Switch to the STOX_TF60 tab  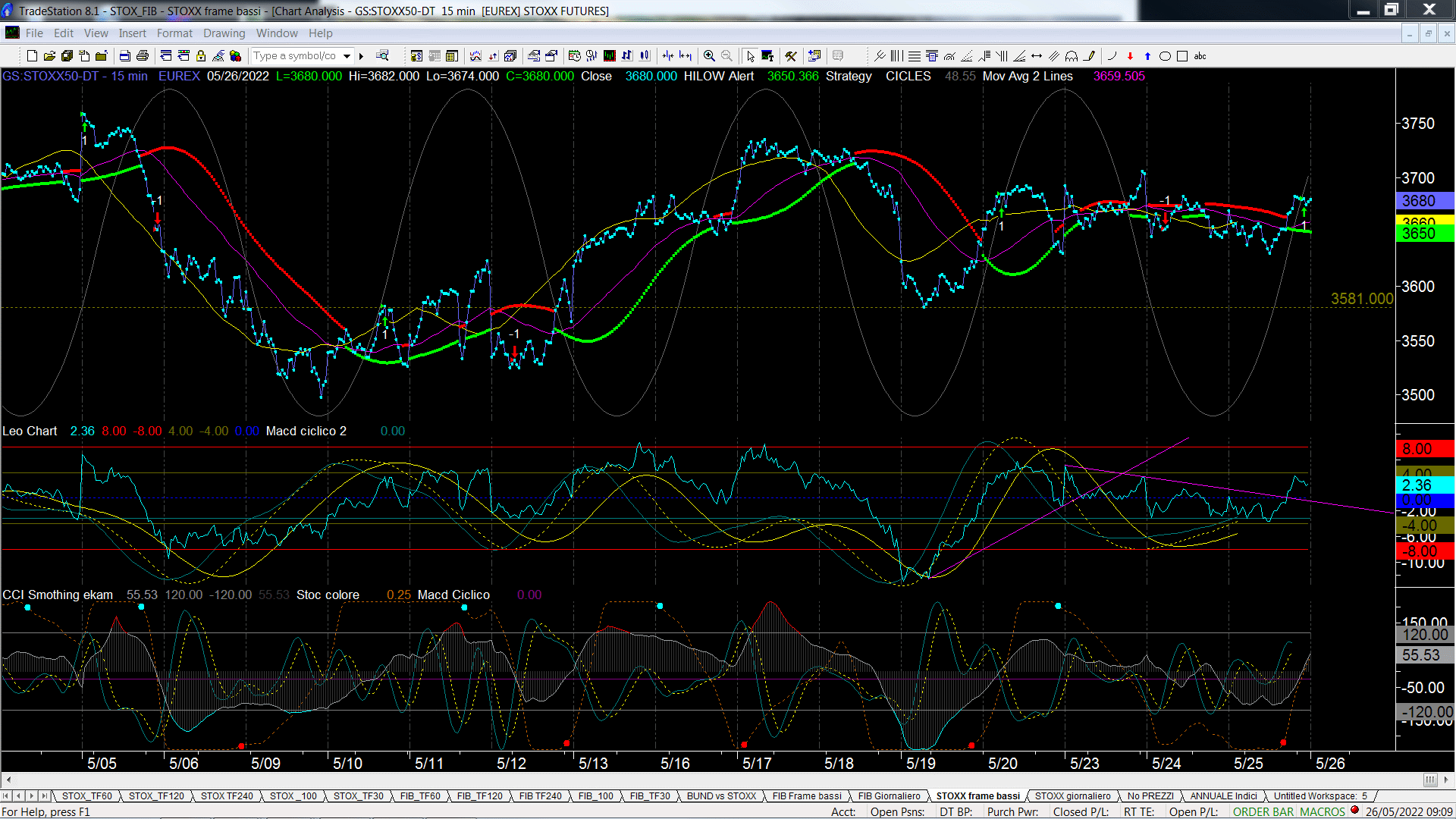pos(86,796)
